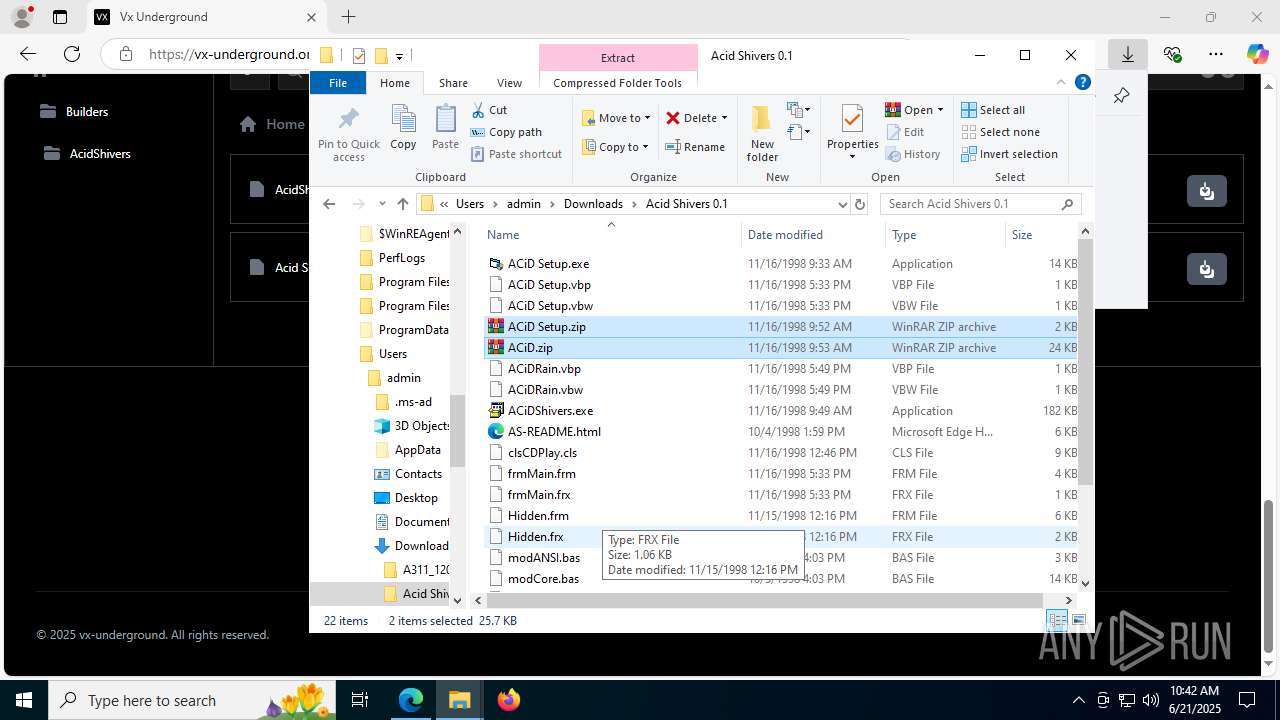1280x720 pixels.
Task: Open Firefox from the taskbar
Action: pyautogui.click(x=508, y=700)
